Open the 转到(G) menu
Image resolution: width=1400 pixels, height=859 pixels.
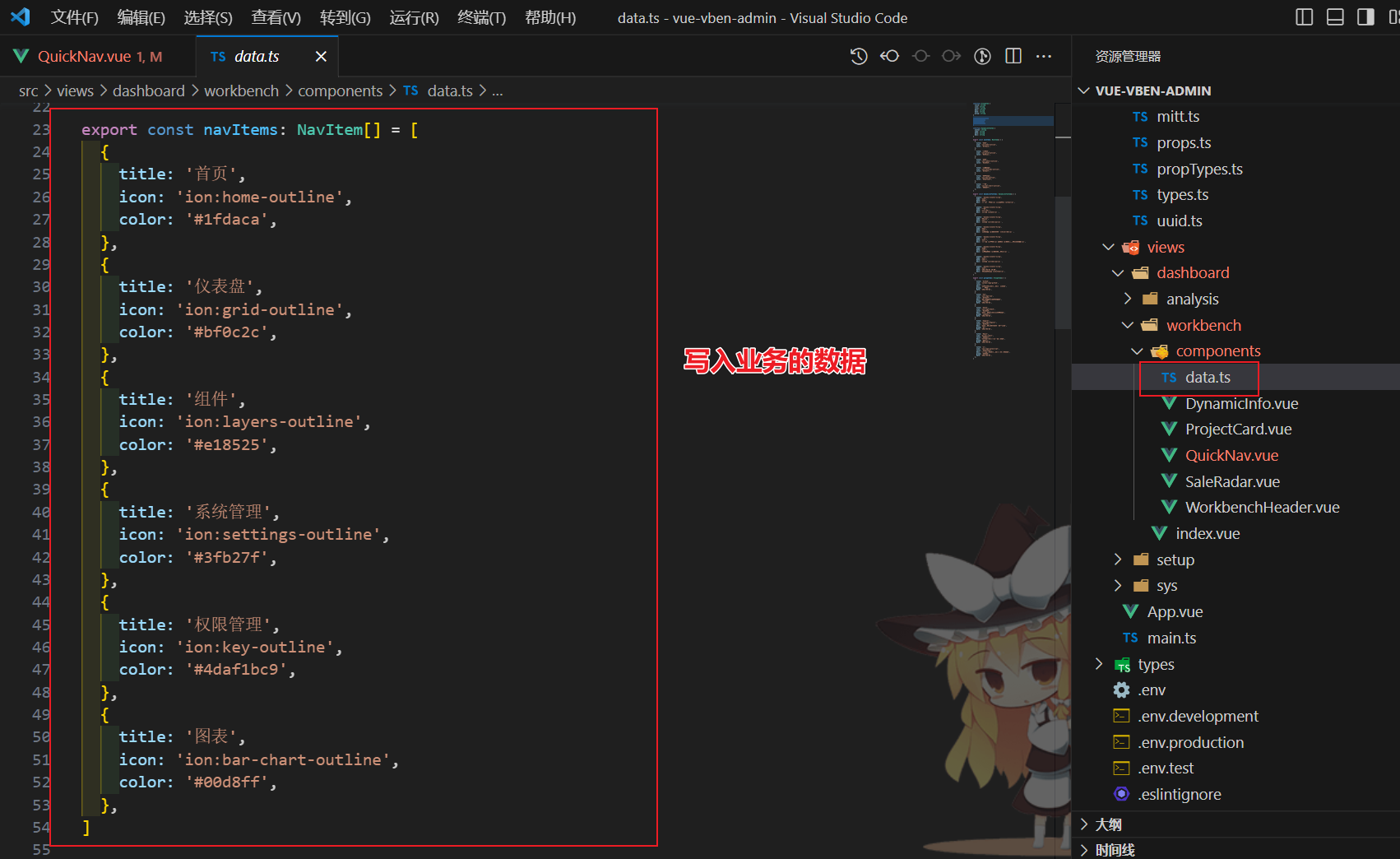345,17
